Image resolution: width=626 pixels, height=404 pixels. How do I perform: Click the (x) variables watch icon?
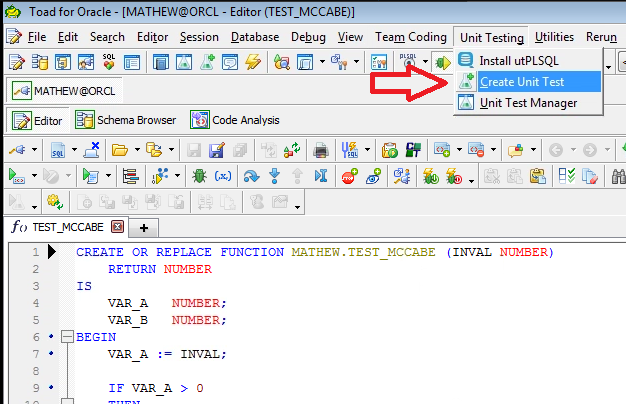coord(223,176)
